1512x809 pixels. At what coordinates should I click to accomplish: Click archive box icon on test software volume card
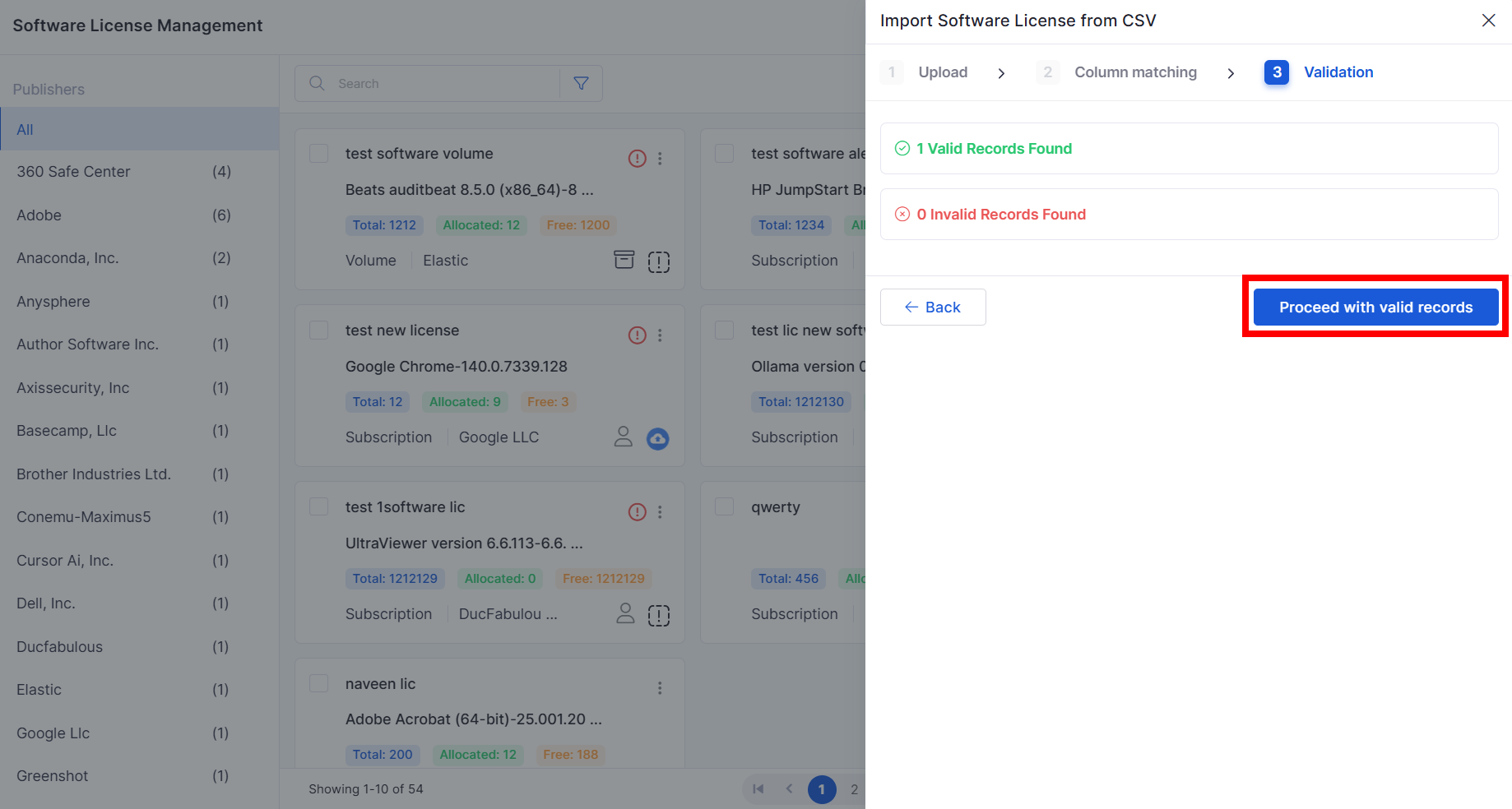click(624, 261)
